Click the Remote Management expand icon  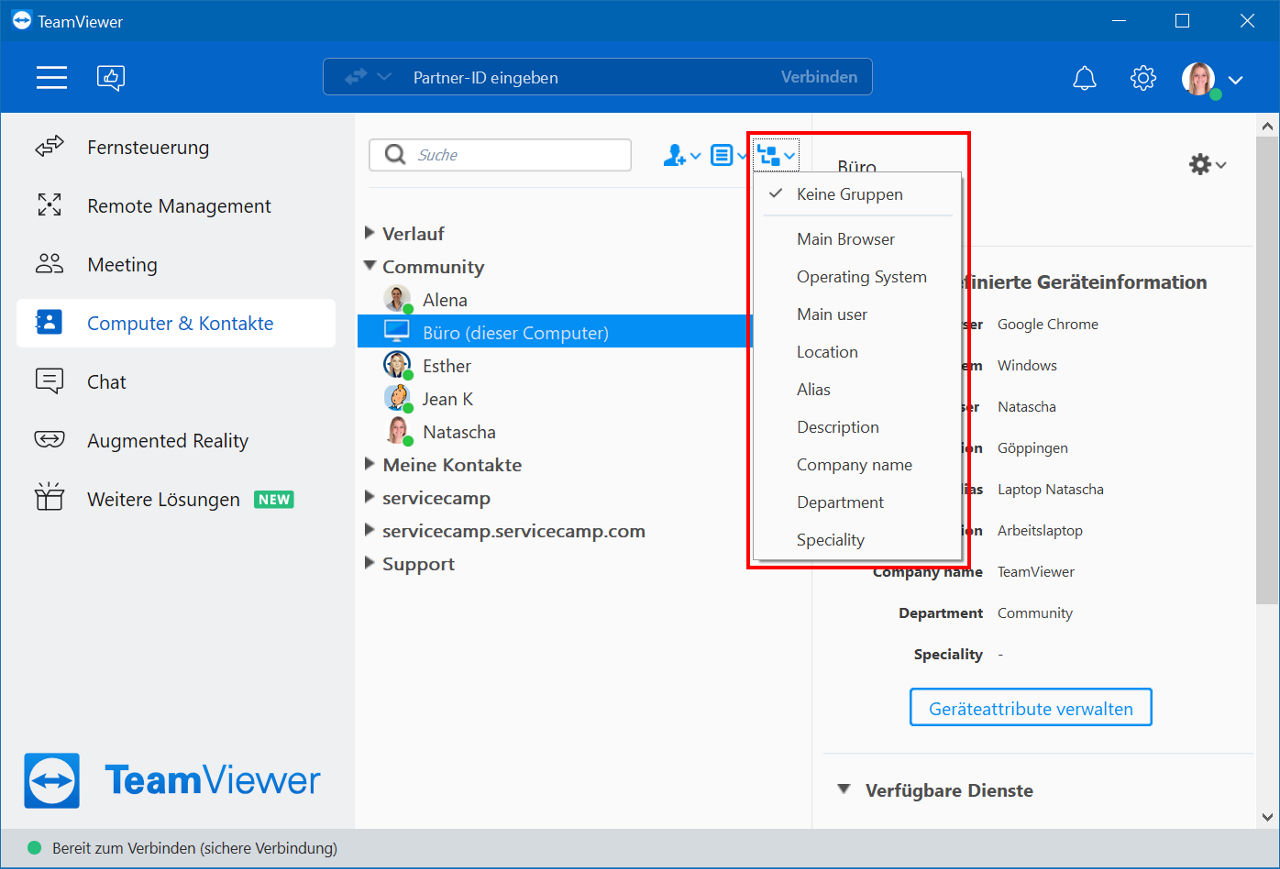(49, 206)
